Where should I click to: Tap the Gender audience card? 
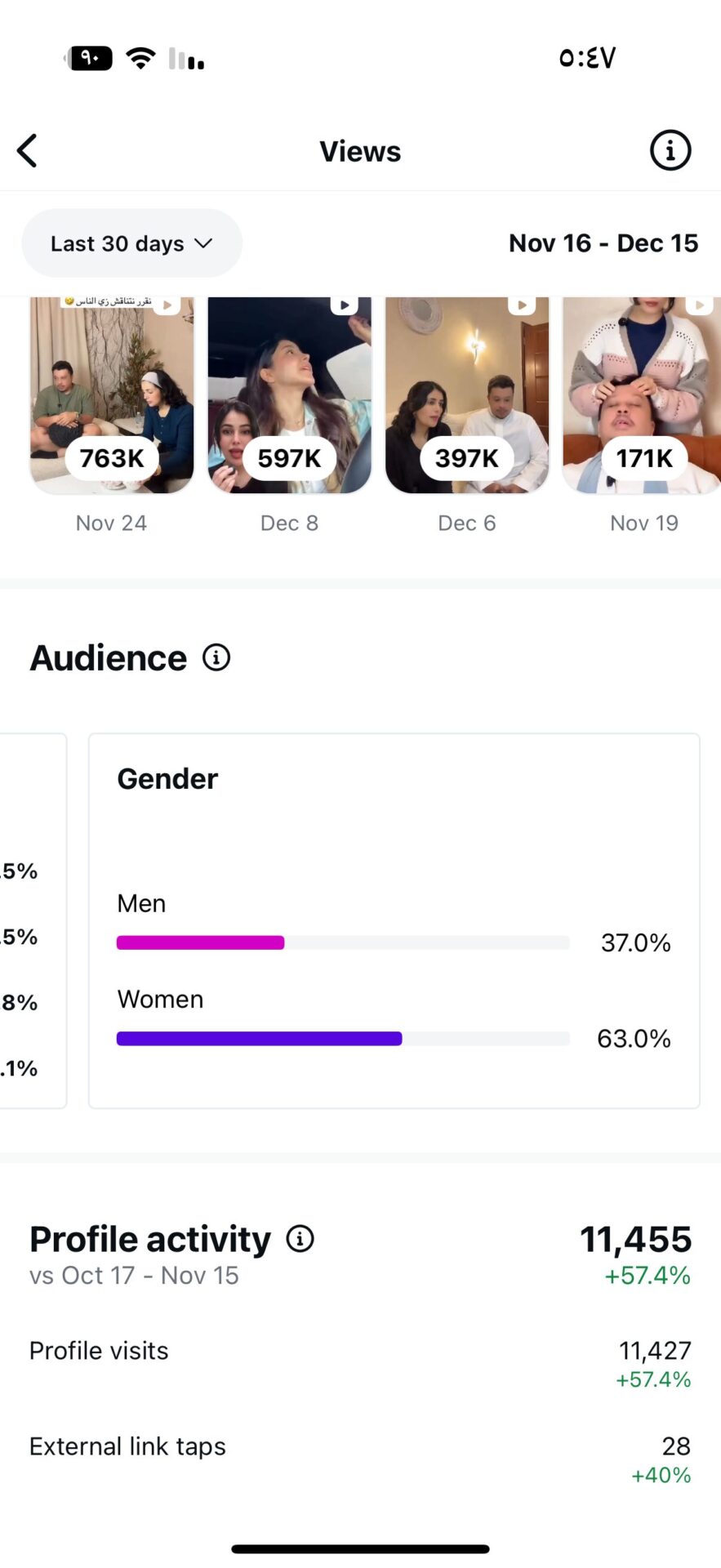[x=394, y=825]
